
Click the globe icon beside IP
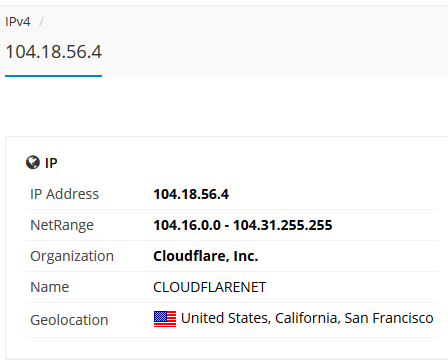click(x=33, y=163)
